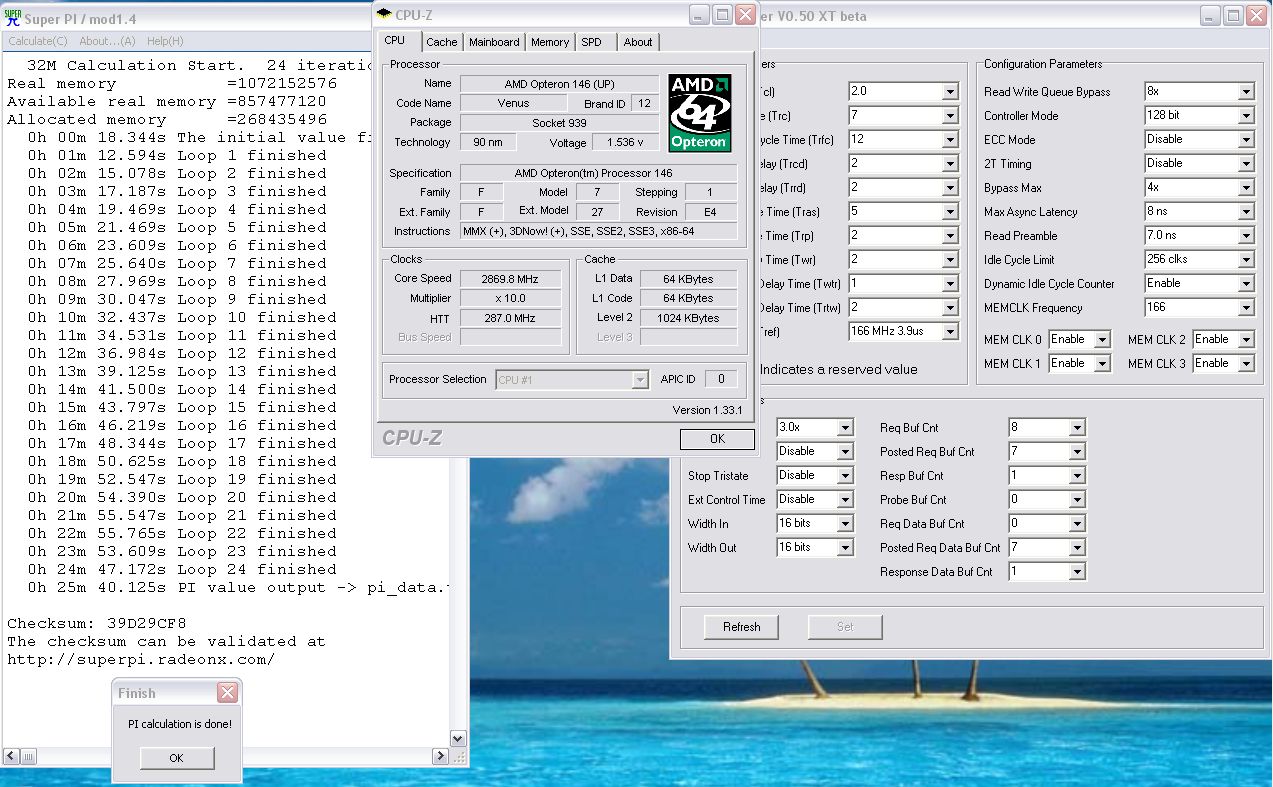Image resolution: width=1273 pixels, height=787 pixels.
Task: Open the Help(H) menu in Super PI
Action: point(165,41)
